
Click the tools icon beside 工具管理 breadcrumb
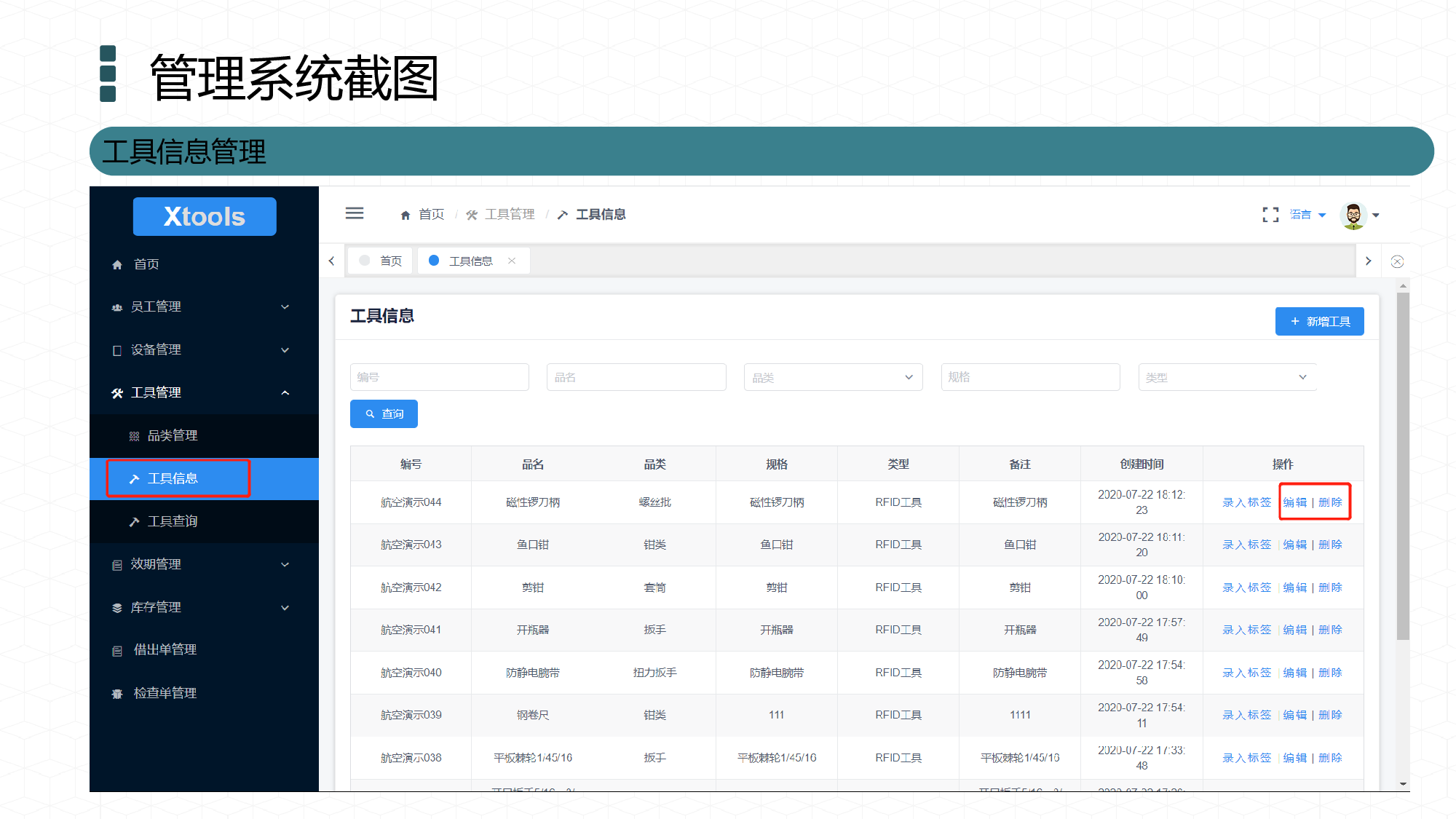(x=472, y=215)
